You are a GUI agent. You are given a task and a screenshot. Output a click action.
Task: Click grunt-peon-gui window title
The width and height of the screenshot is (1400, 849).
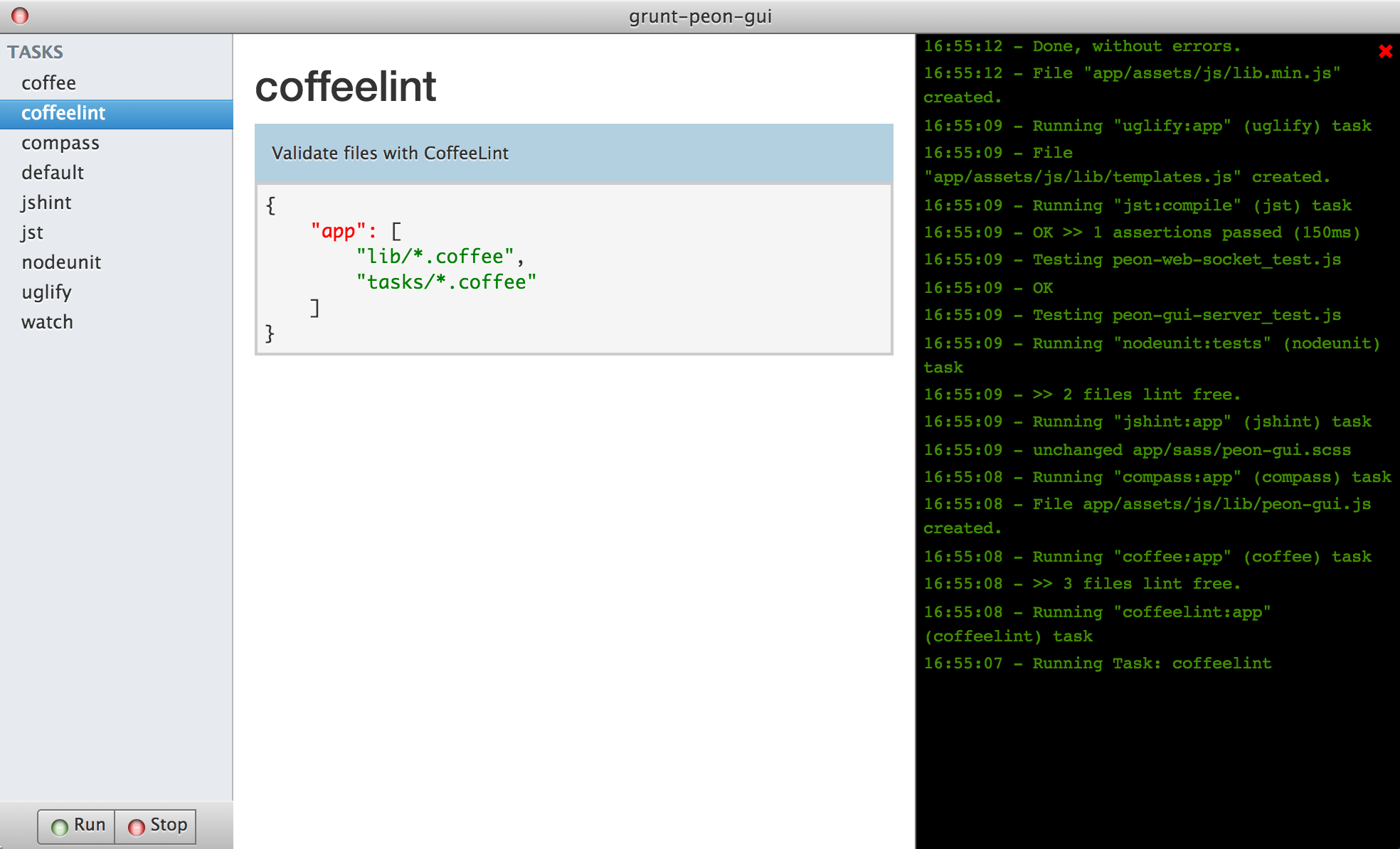(700, 16)
